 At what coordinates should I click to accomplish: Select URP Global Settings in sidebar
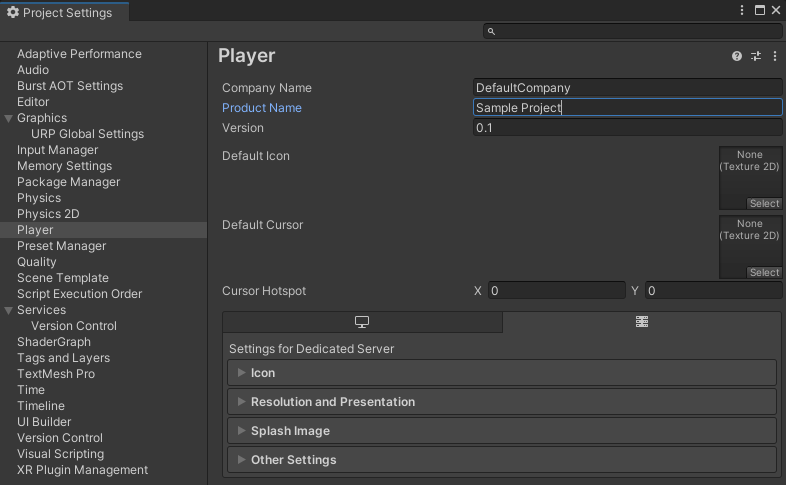pos(87,134)
